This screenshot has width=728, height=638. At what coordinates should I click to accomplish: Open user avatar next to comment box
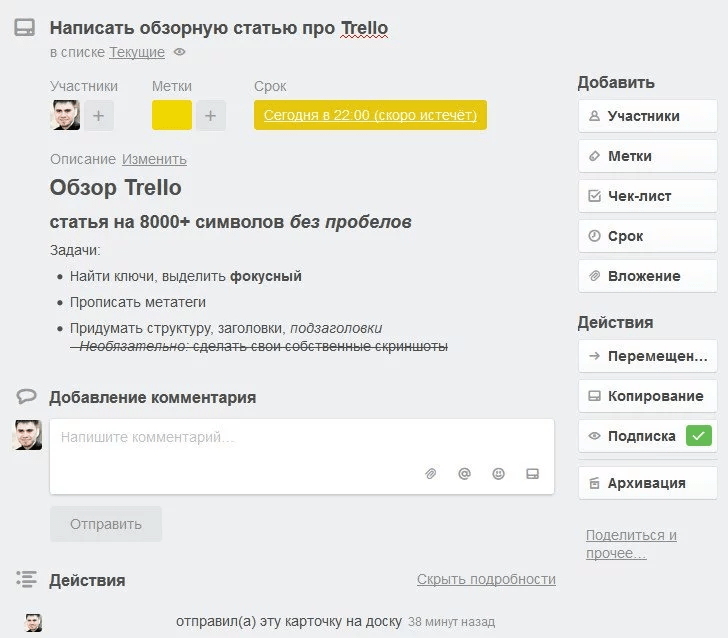pos(27,435)
